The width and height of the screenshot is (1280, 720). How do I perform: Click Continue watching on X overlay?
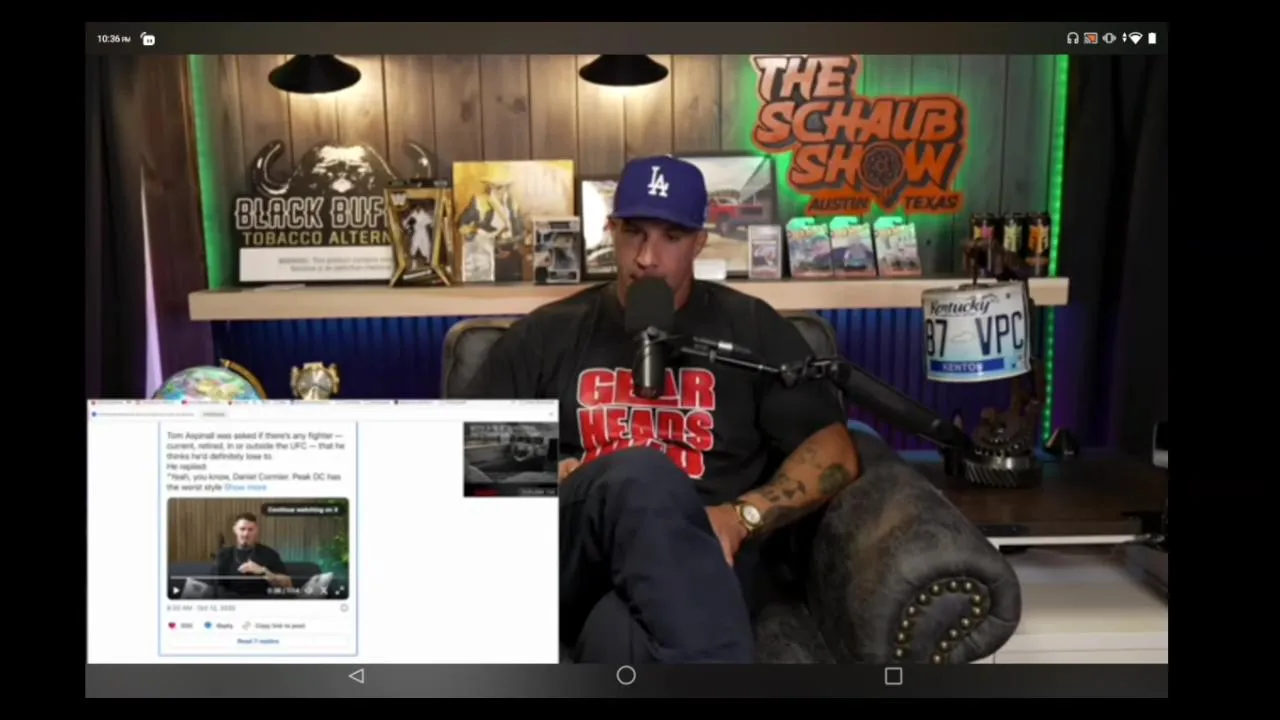(303, 509)
